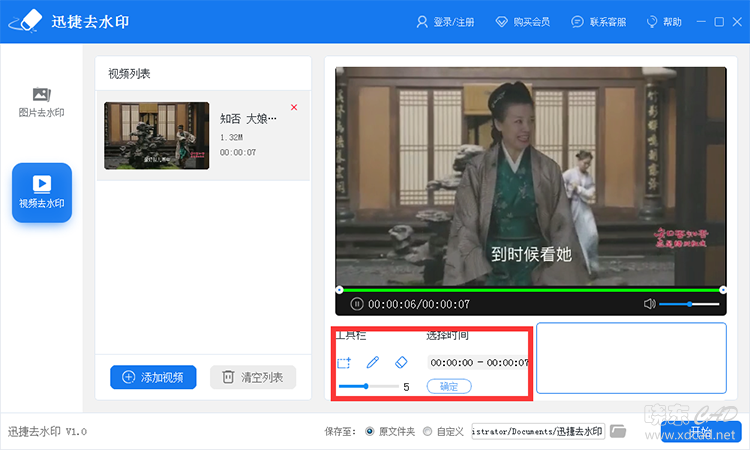750x450 pixels.
Task: Select the 原文件夹 original folder radio button
Action: click(x=369, y=431)
